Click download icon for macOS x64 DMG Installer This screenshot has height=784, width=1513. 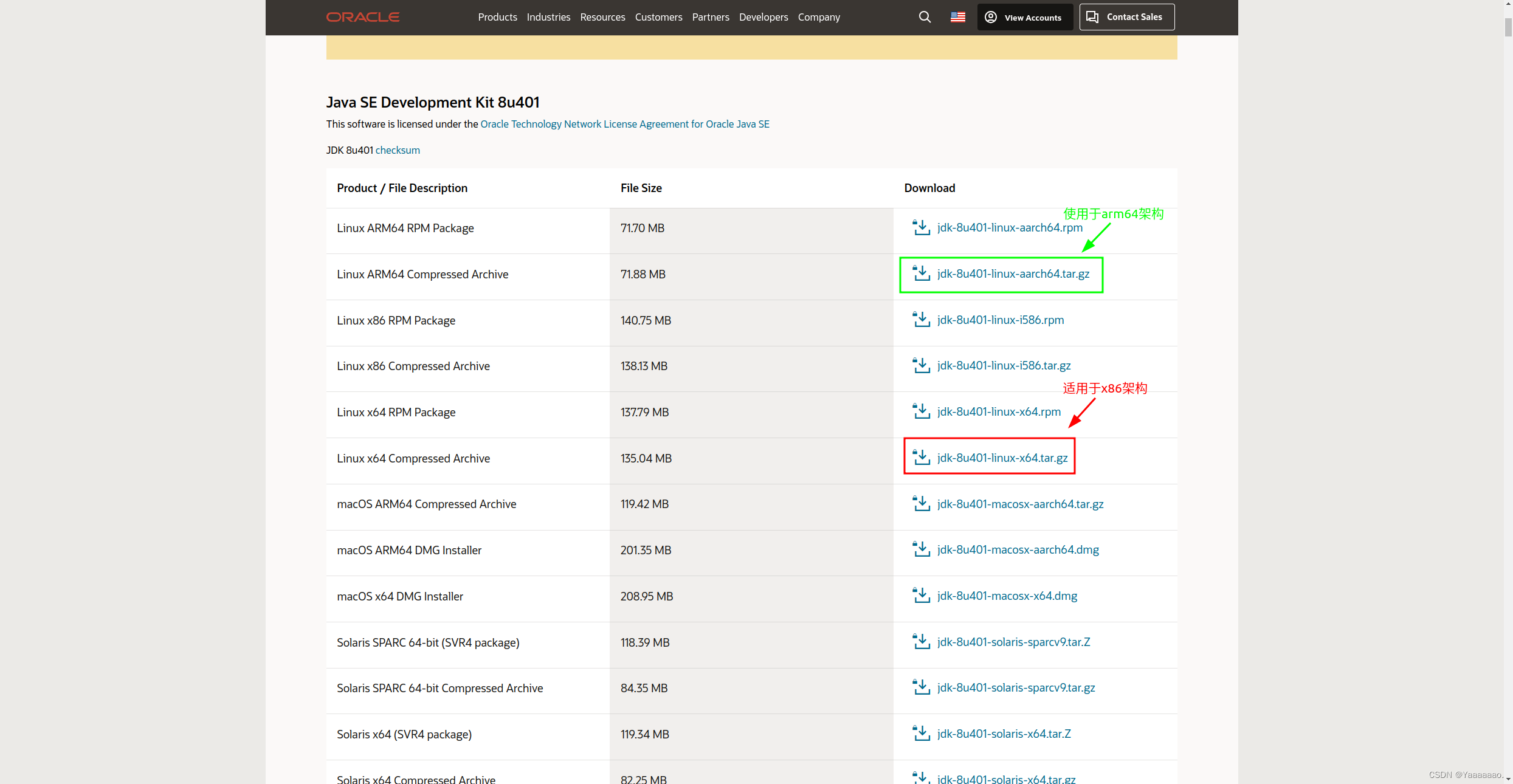click(x=922, y=596)
